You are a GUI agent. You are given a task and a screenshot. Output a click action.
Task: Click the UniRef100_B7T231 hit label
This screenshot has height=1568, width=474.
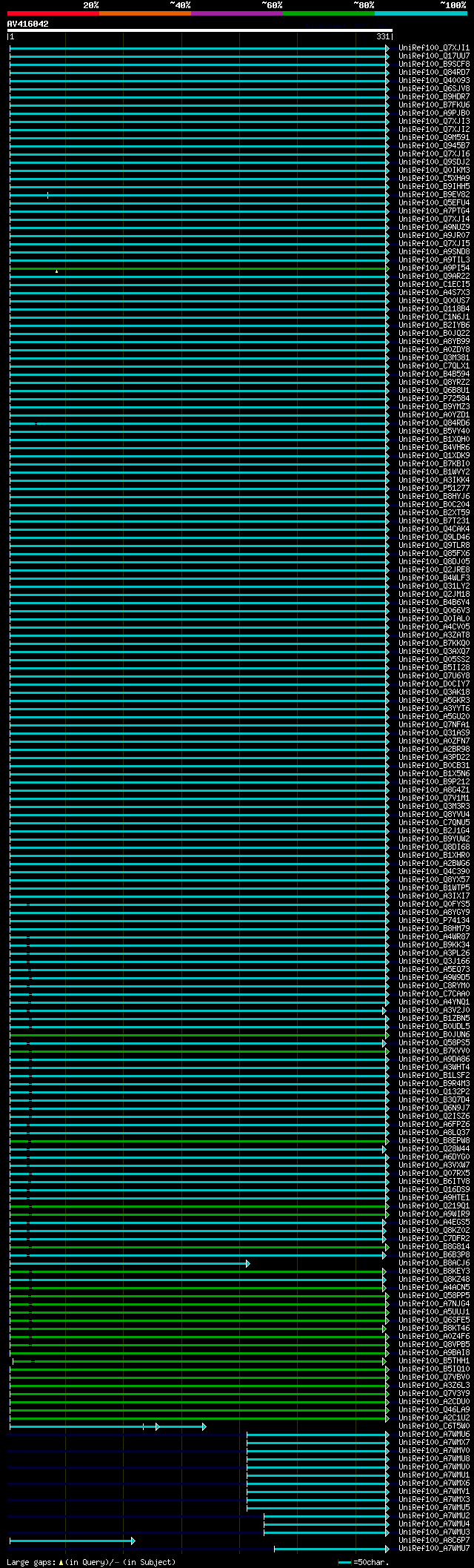(x=434, y=520)
